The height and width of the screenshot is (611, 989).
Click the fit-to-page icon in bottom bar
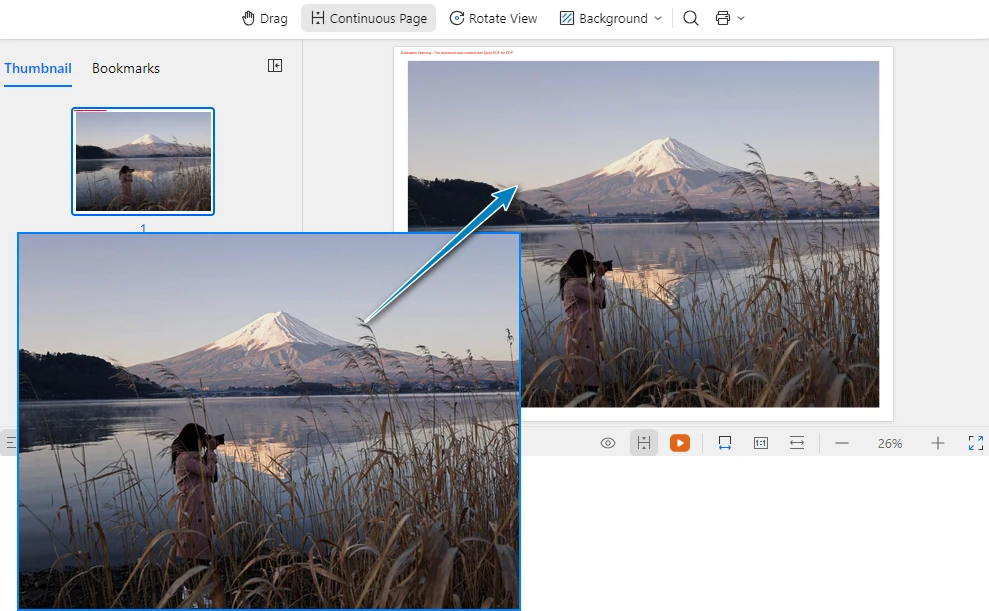725,442
